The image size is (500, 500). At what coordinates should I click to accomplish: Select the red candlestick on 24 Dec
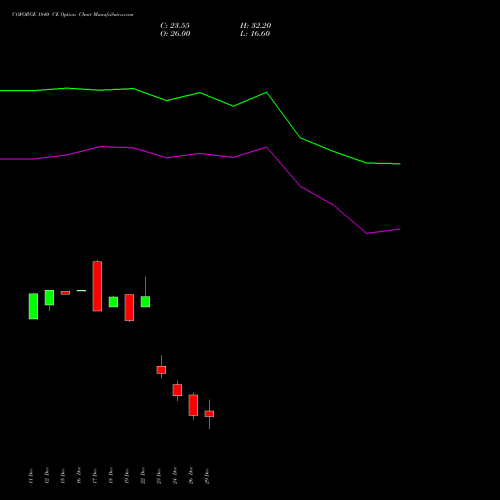(x=177, y=390)
